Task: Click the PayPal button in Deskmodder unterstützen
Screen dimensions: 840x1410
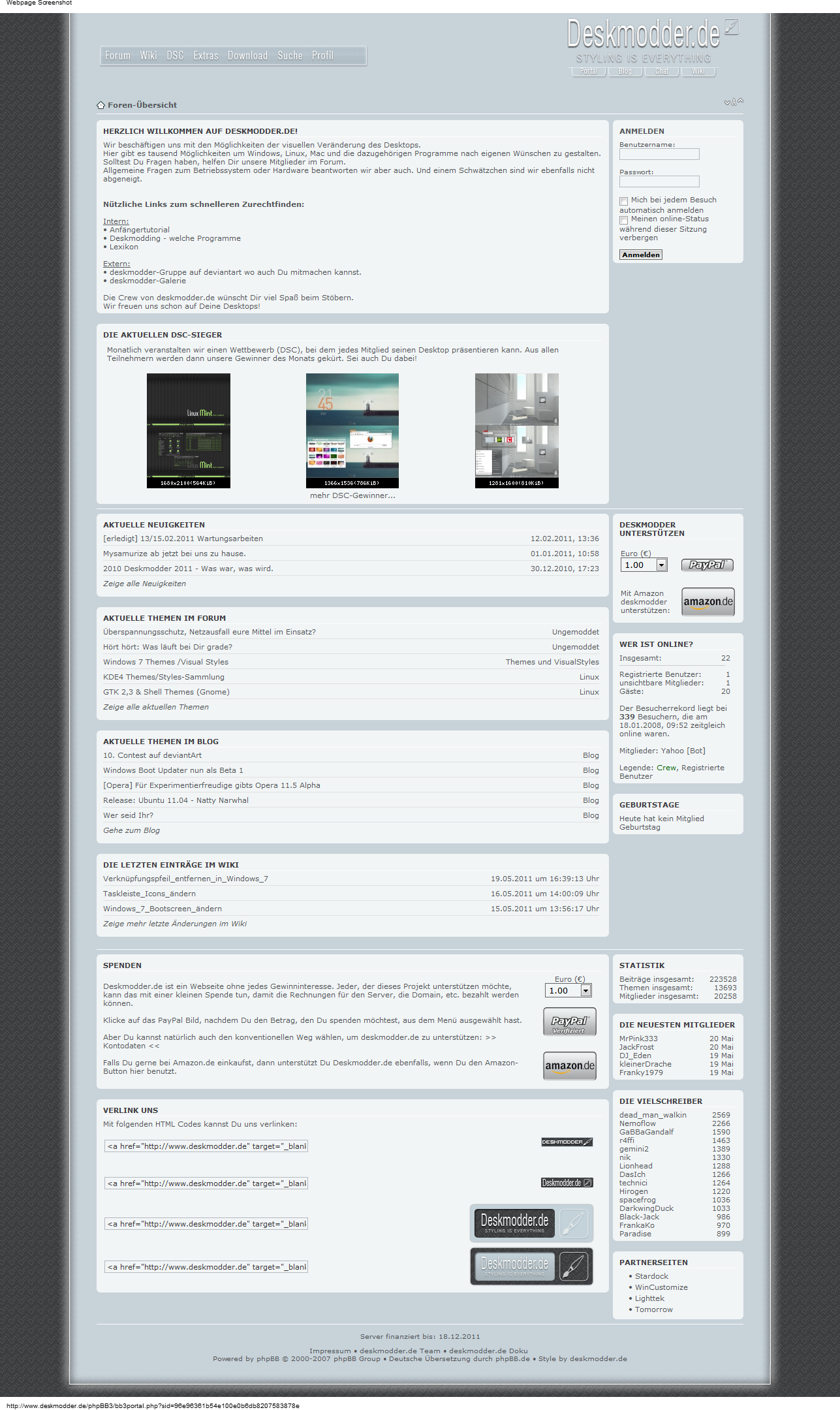Action: (708, 565)
